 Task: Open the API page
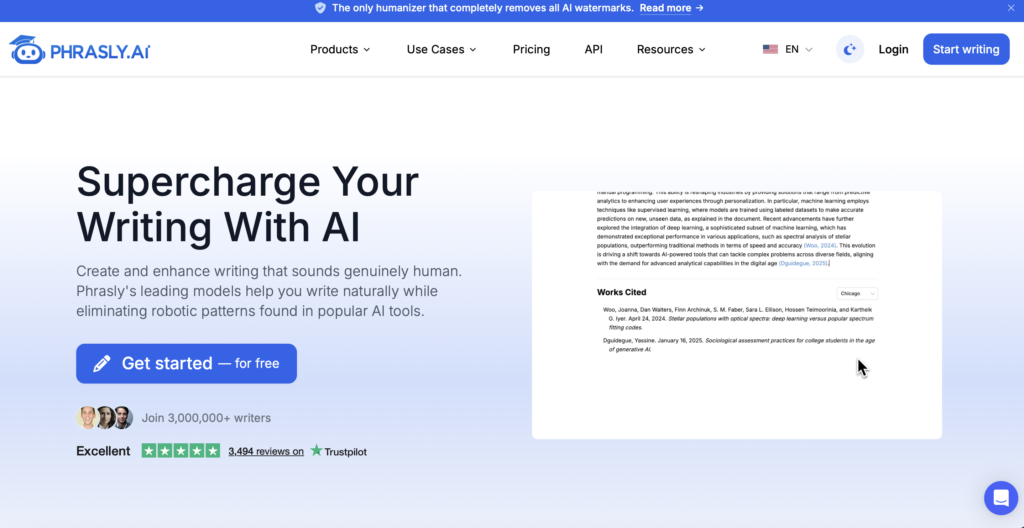tap(594, 50)
